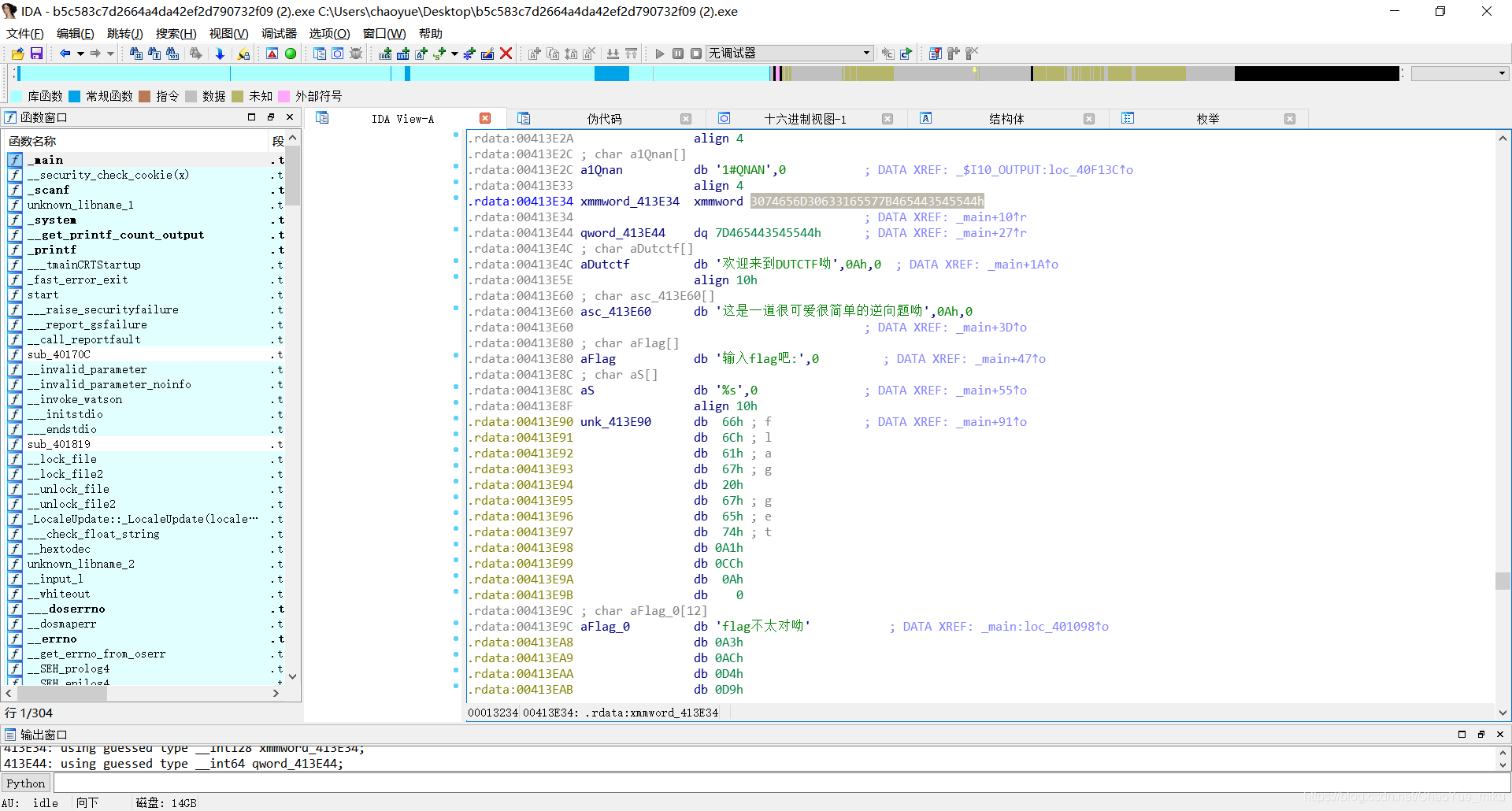Suspend the process with the Pause icon
This screenshot has width=1512, height=811.
[678, 53]
